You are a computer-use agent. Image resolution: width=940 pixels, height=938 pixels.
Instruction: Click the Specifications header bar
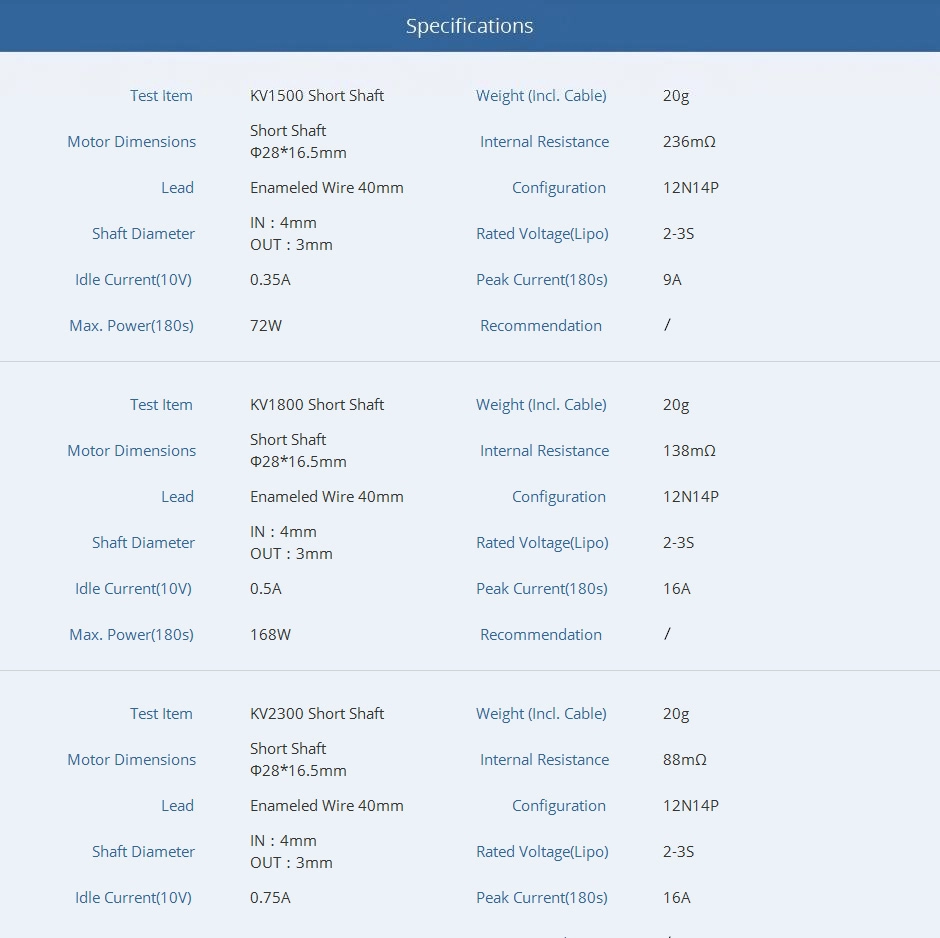(x=469, y=26)
